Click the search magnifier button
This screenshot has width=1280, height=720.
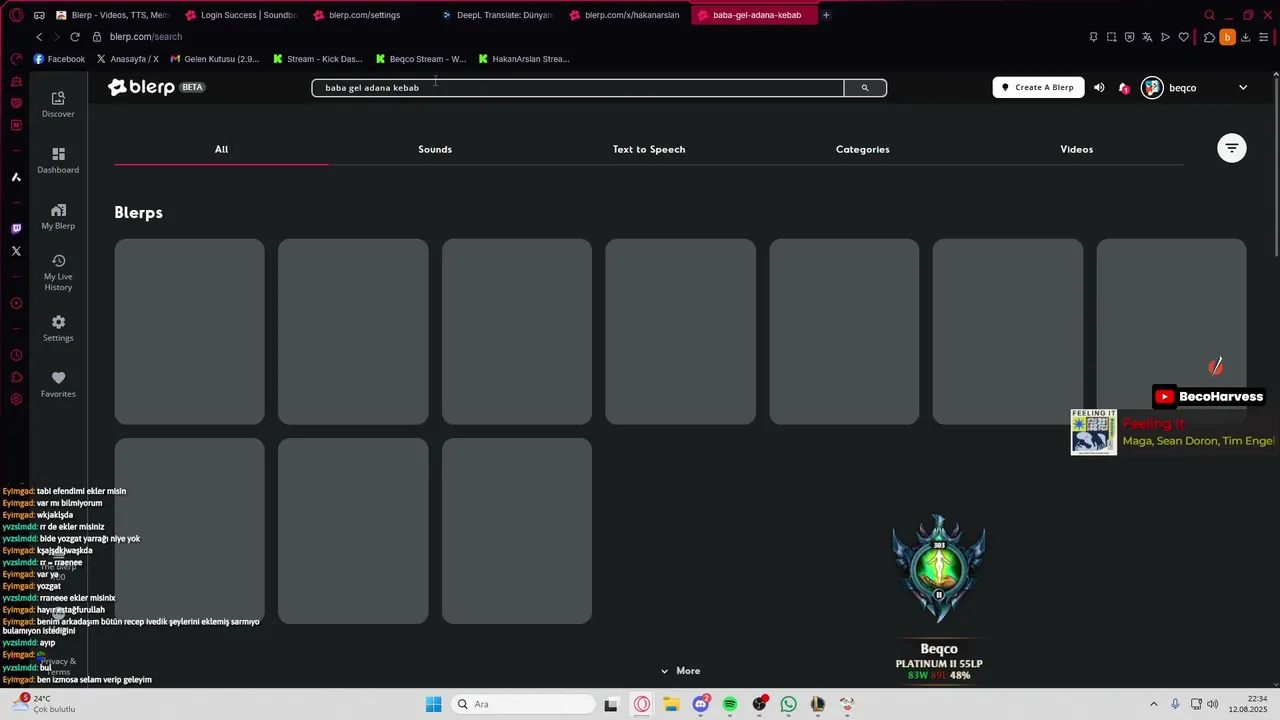[x=865, y=88]
